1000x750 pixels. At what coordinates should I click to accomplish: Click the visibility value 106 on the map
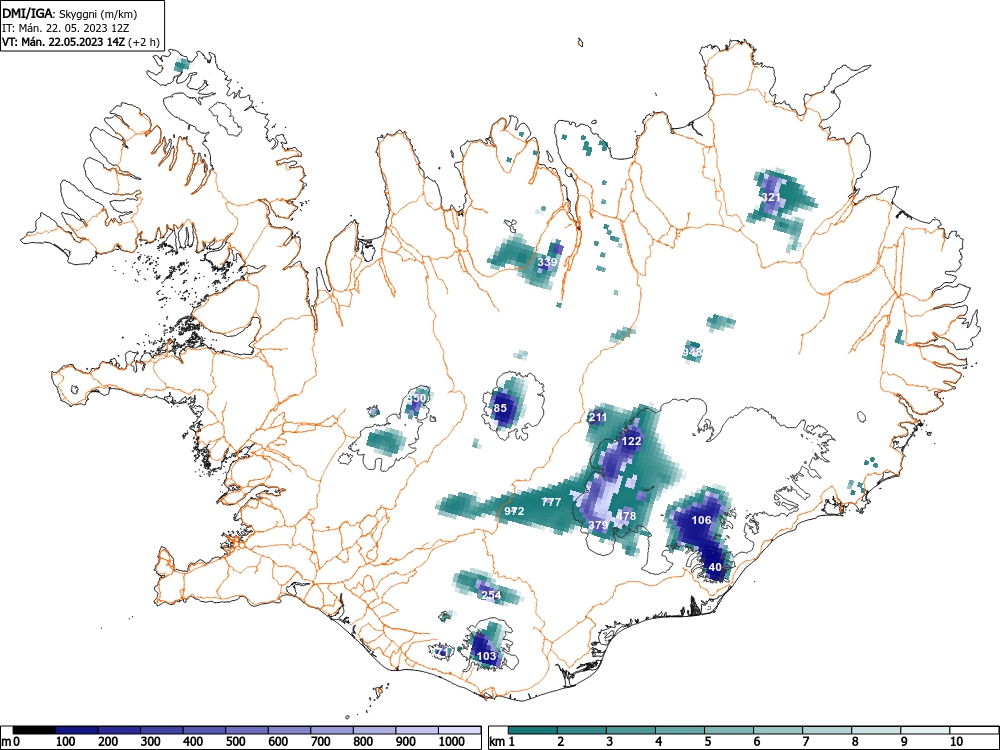point(702,520)
